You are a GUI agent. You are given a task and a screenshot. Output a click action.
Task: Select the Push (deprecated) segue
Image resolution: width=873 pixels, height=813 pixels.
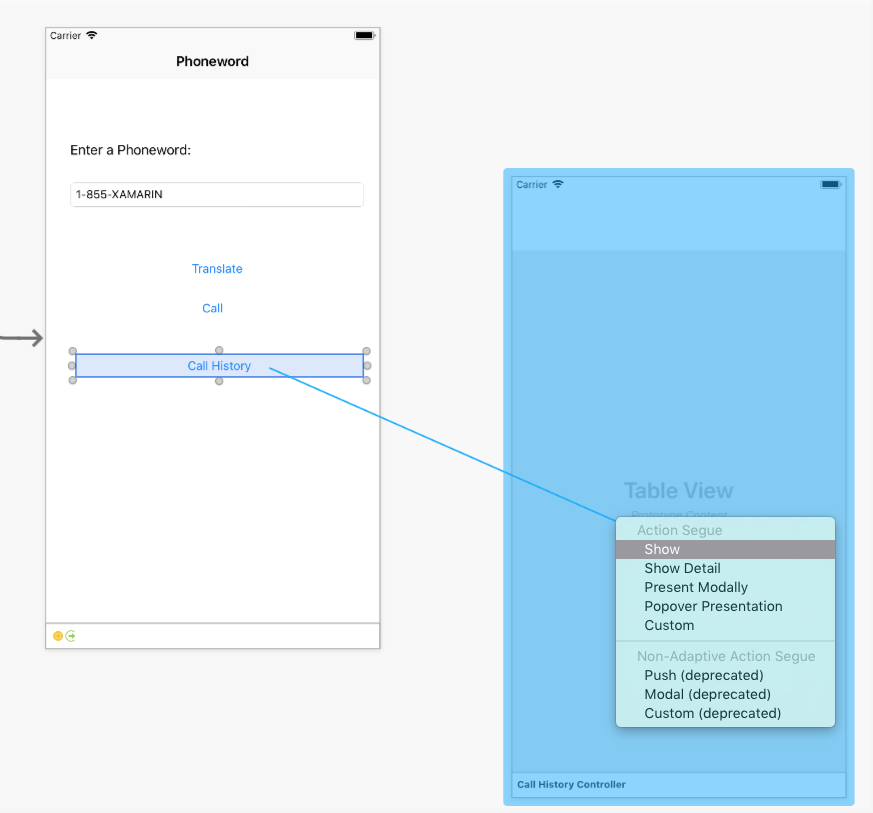tap(706, 675)
